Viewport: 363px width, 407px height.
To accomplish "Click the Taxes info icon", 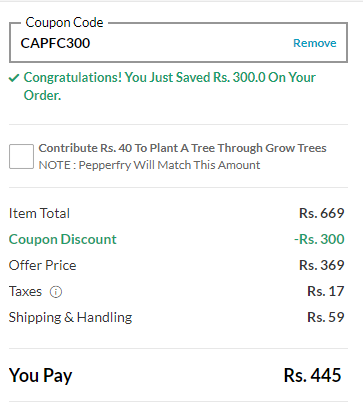I will (x=56, y=292).
